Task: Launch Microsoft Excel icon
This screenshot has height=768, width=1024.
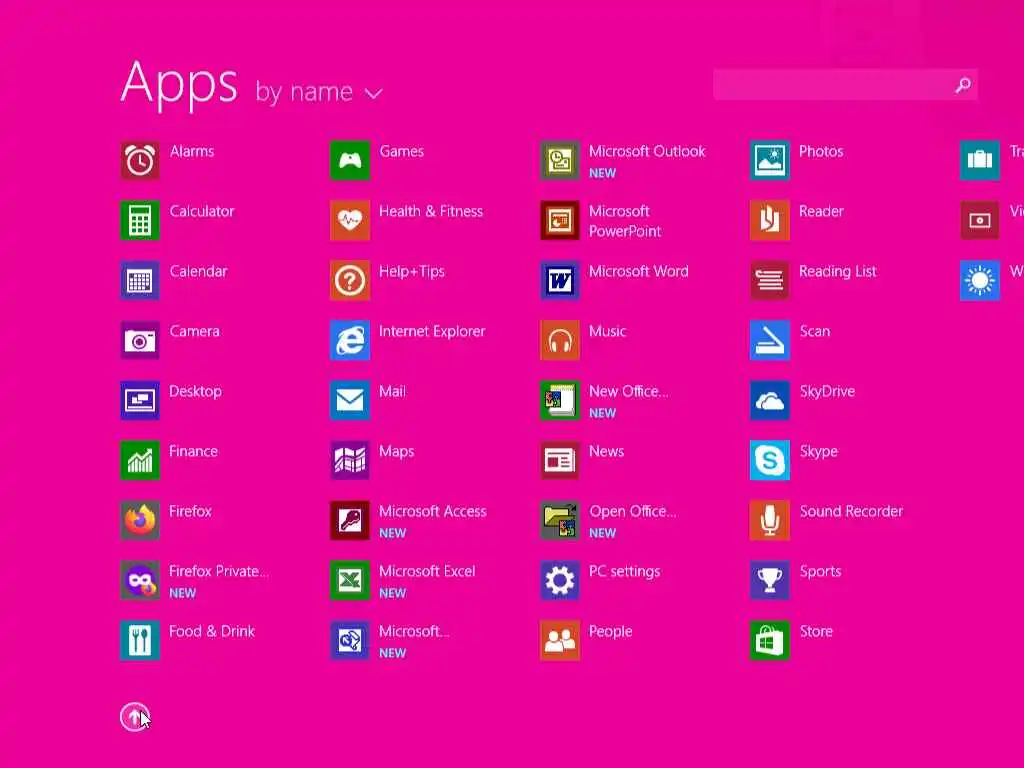Action: click(x=350, y=581)
